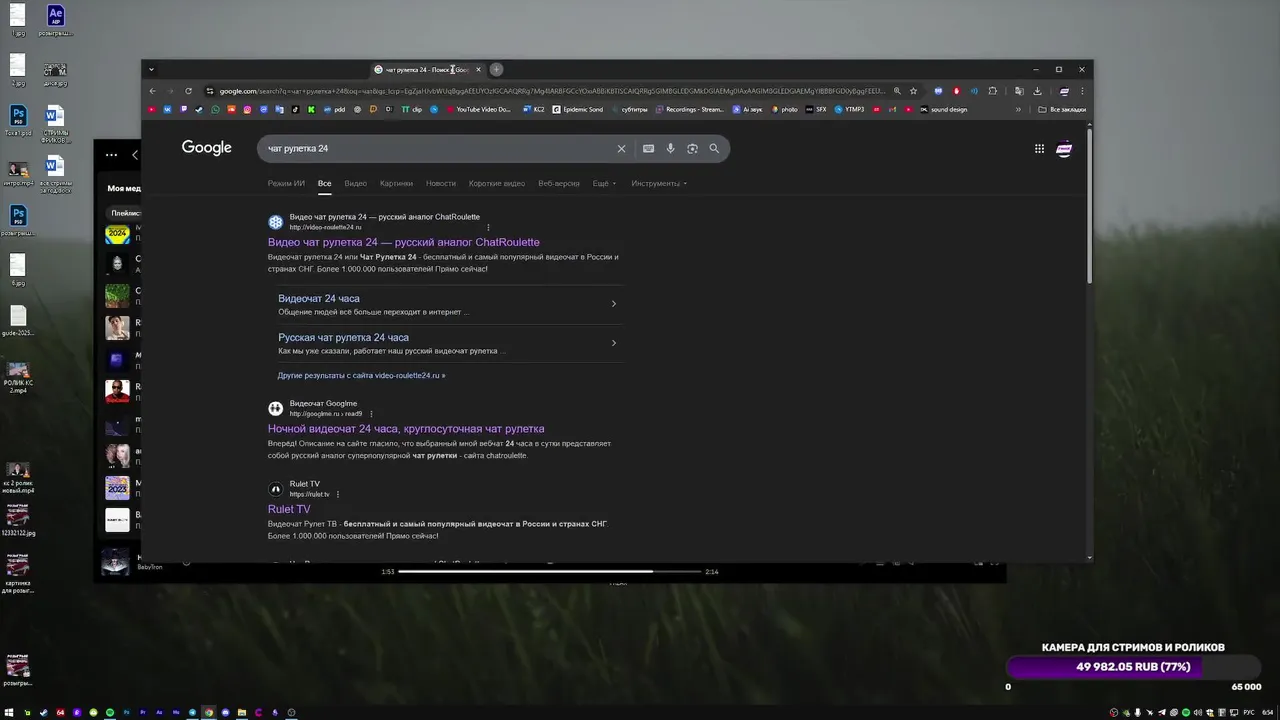Open options for the Googlme result
Viewport: 1280px width, 720px height.
click(371, 414)
